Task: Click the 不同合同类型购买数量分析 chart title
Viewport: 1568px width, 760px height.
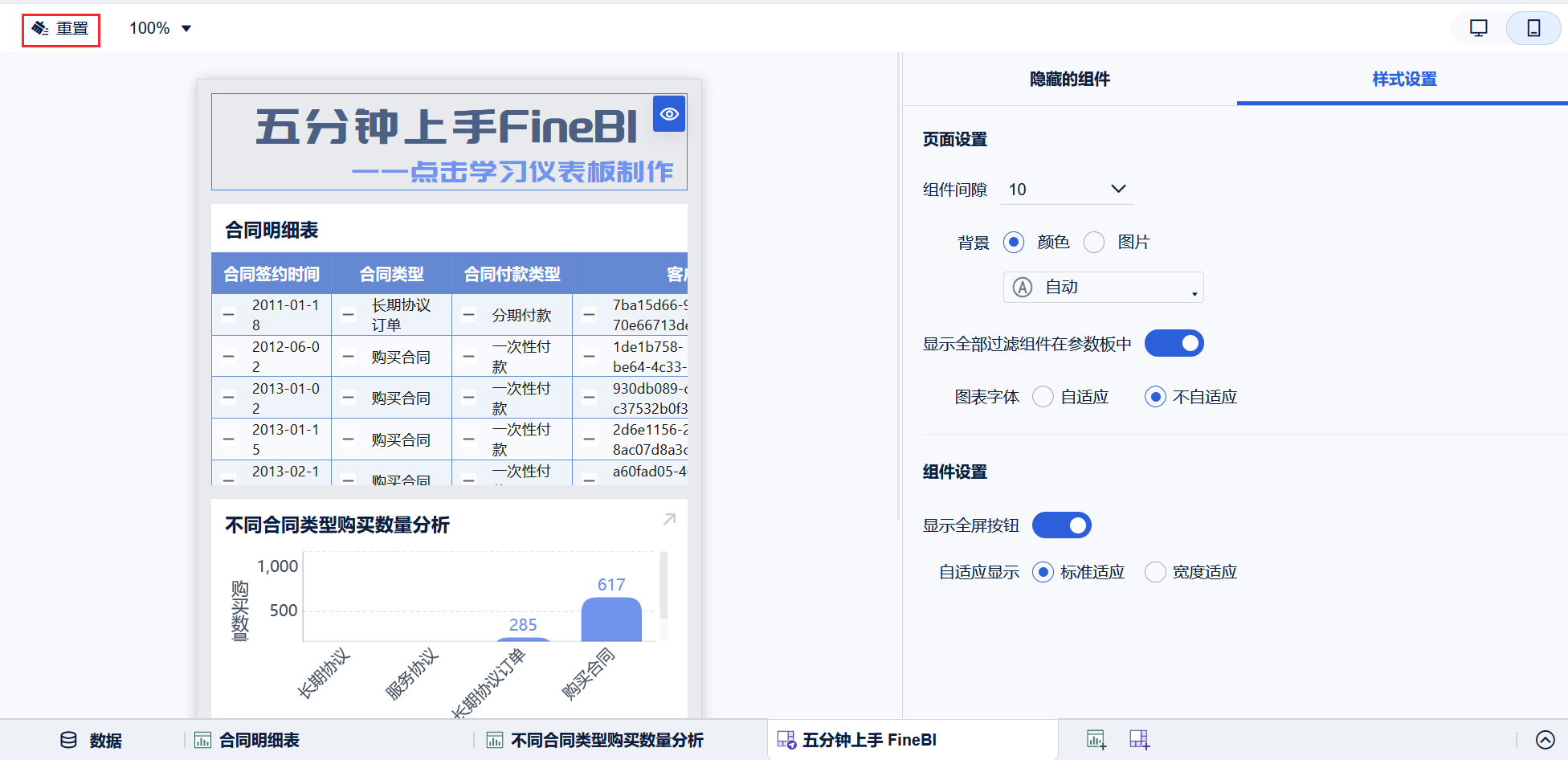Action: [337, 525]
